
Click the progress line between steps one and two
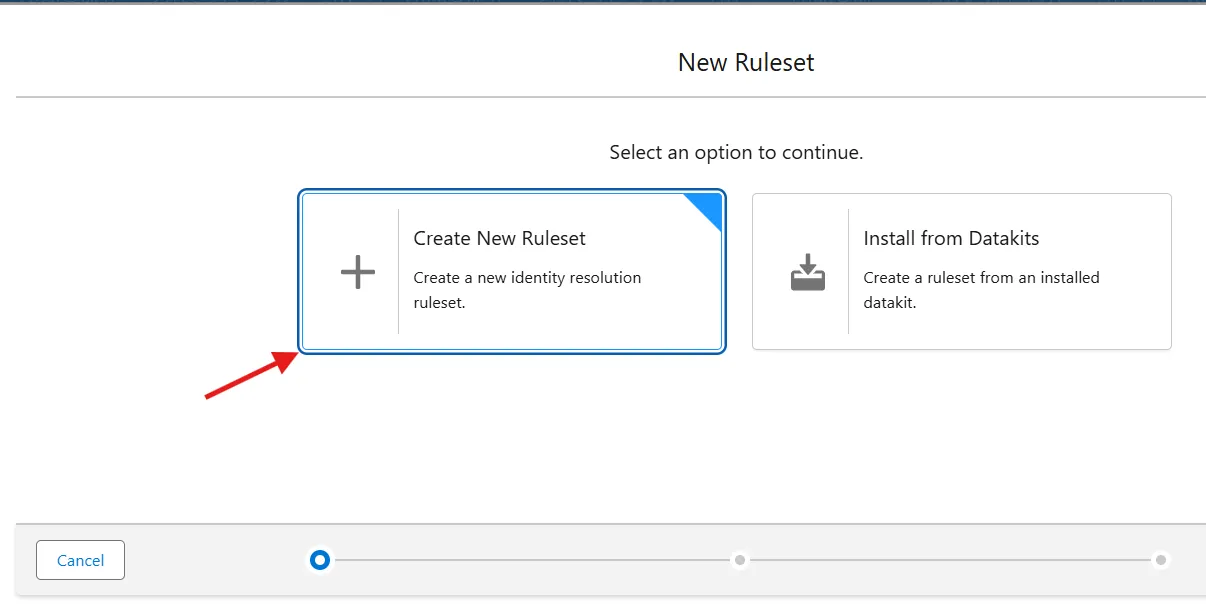click(530, 560)
